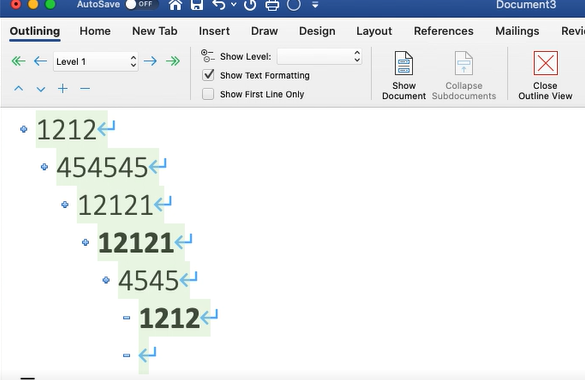Save the document using the floppy icon

tap(197, 5)
